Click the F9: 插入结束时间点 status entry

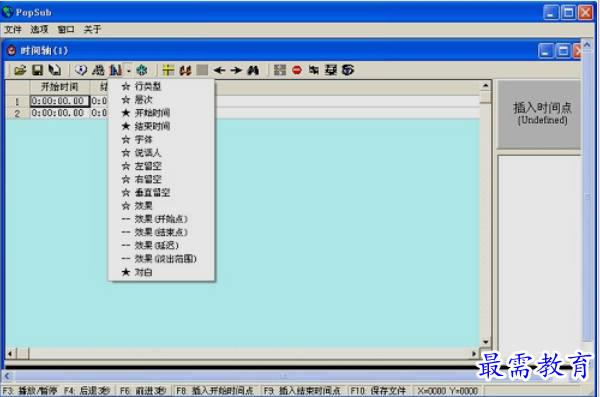[302, 391]
